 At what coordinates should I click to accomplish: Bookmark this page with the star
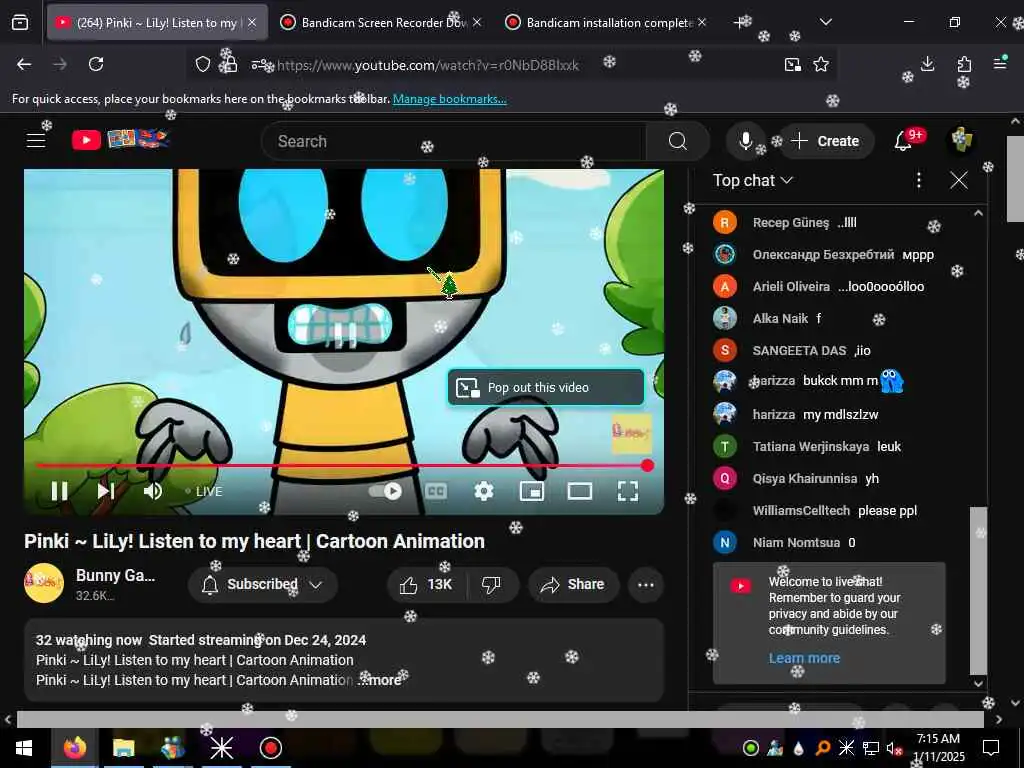click(x=821, y=64)
